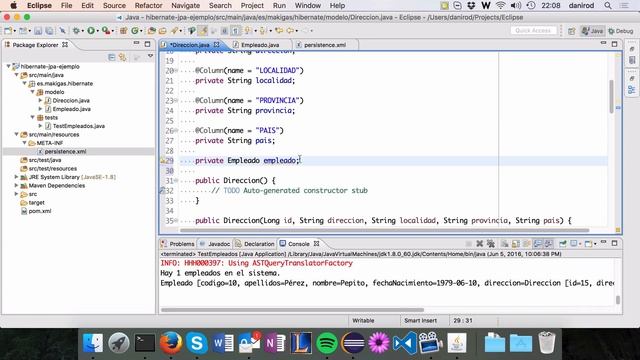This screenshot has height=360, width=640.
Task: Open the Navigate menu
Action: point(185,6)
